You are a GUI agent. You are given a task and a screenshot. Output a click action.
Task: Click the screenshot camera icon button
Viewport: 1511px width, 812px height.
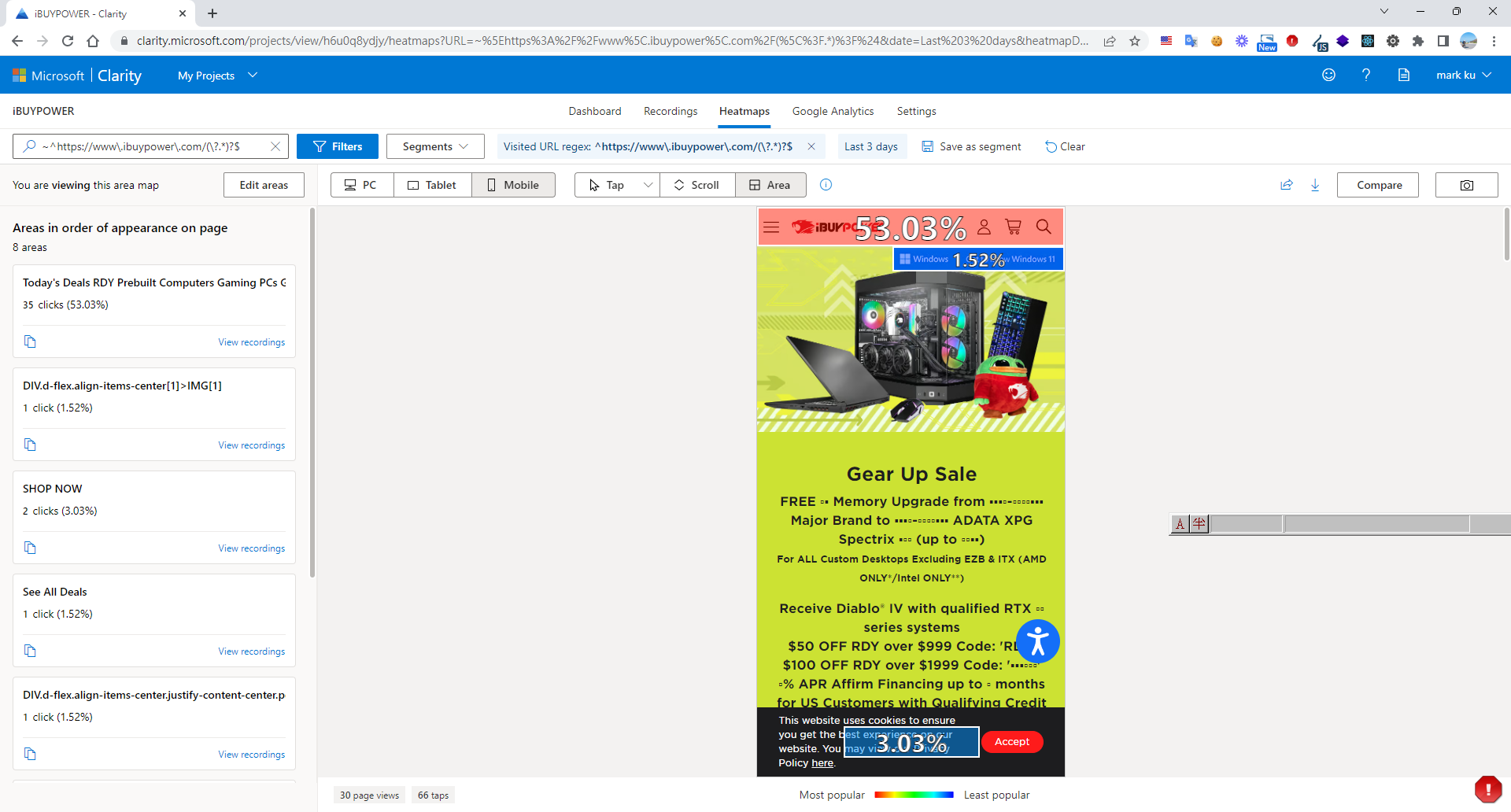click(1466, 185)
